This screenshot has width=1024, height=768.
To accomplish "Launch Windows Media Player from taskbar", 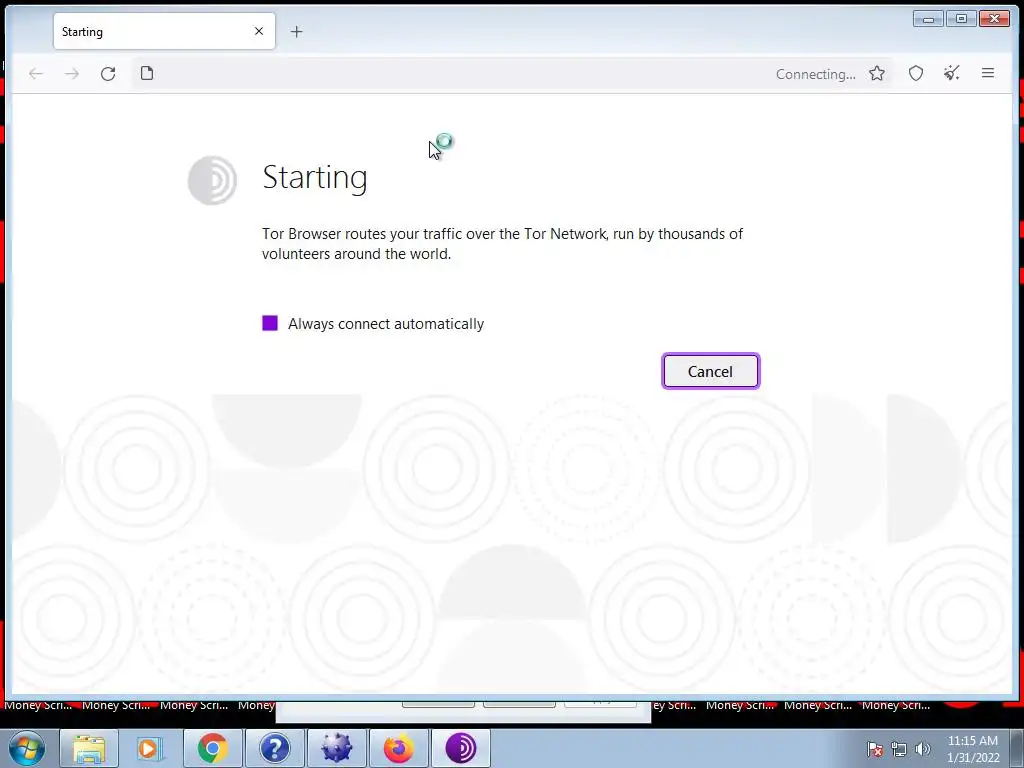I will click(150, 748).
